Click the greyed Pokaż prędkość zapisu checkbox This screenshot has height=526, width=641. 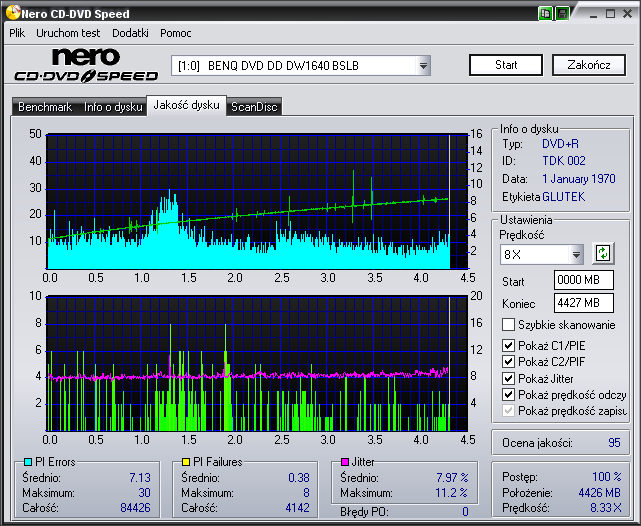[x=508, y=410]
